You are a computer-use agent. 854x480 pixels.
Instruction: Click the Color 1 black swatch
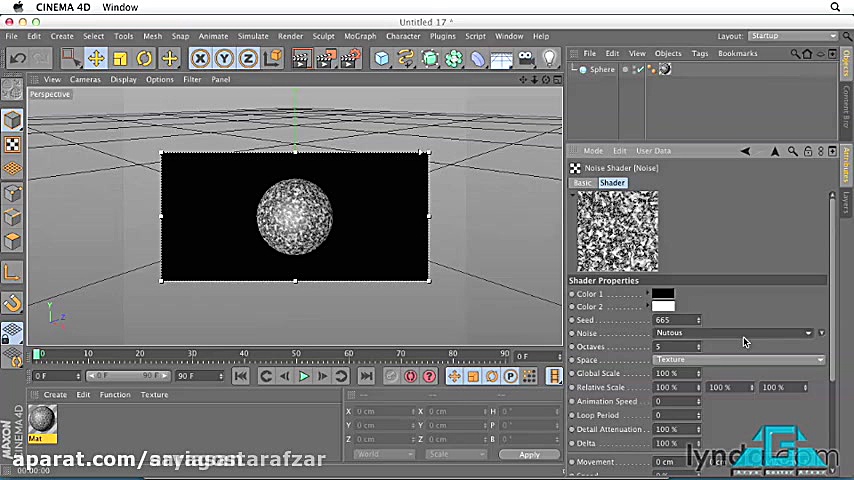tap(663, 294)
